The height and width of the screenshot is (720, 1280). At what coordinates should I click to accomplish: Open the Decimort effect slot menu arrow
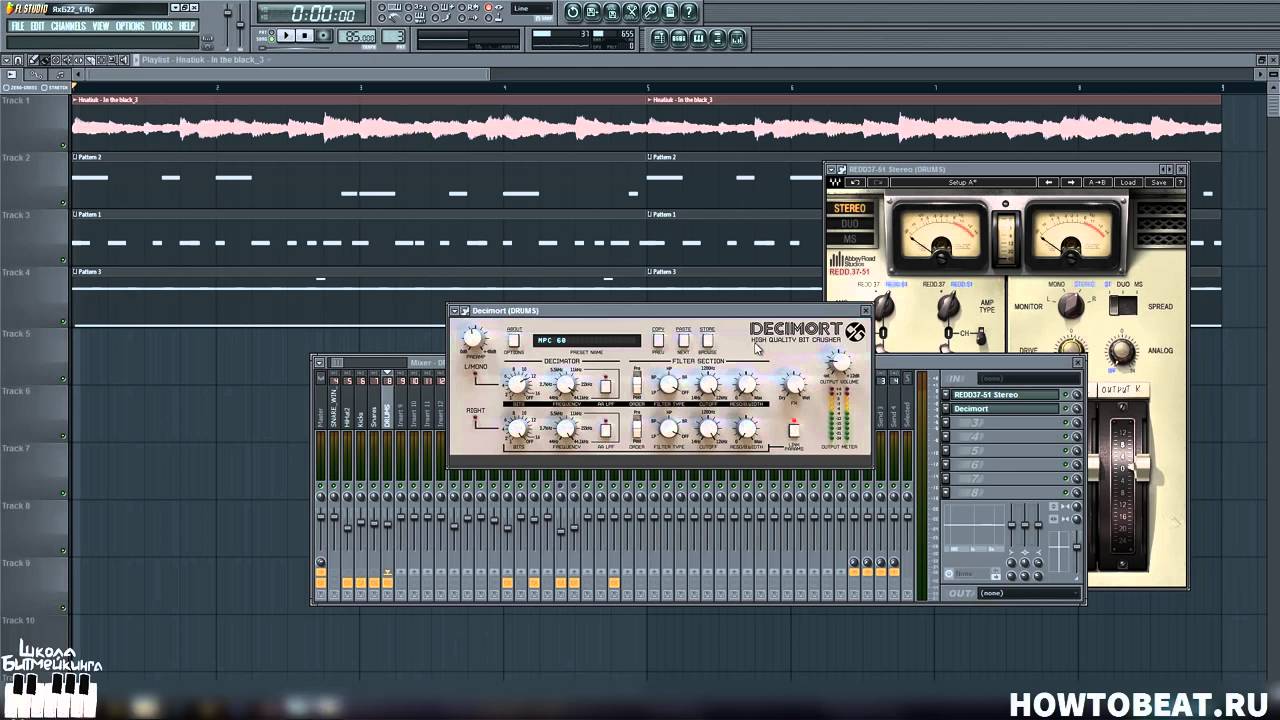point(946,409)
